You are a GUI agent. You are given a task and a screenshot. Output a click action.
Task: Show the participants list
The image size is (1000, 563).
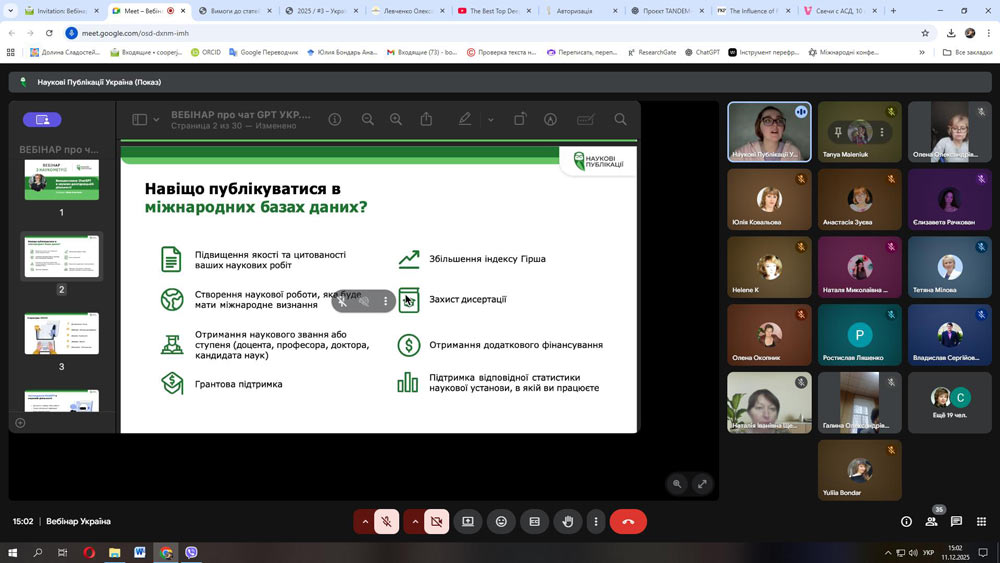click(x=931, y=521)
